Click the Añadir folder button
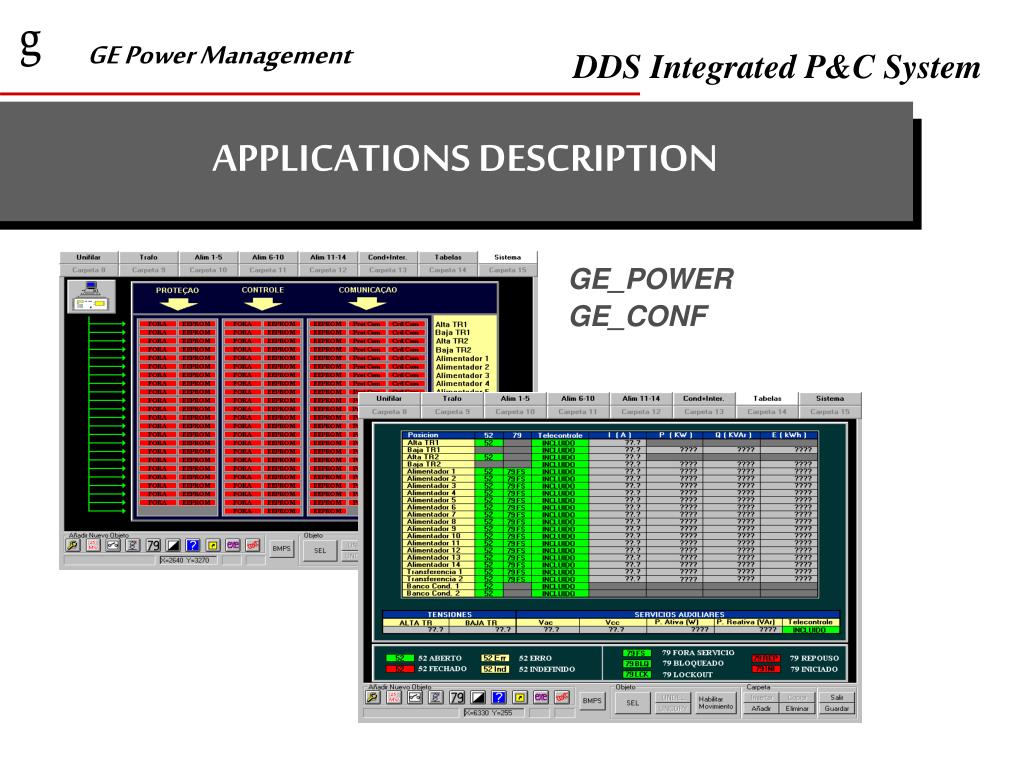Screen dimensions: 1024x768 (x=761, y=709)
